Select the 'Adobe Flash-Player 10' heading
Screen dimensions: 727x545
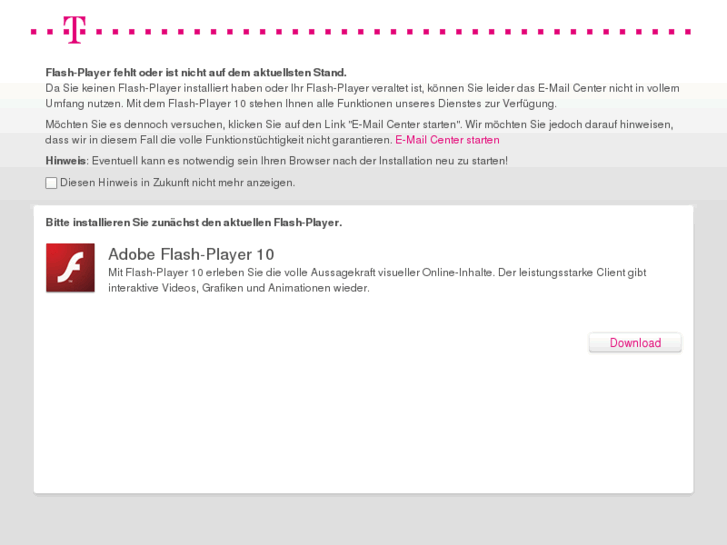point(191,254)
